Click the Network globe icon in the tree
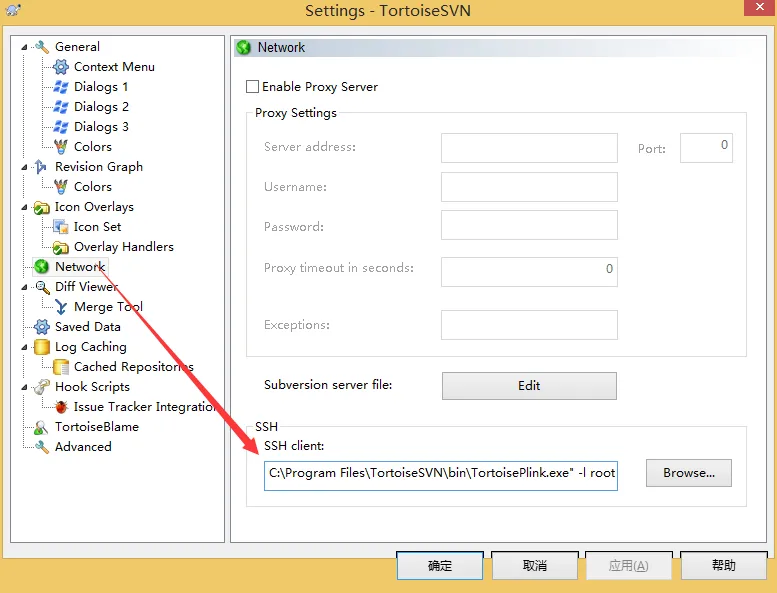Image resolution: width=777 pixels, height=593 pixels. (x=42, y=267)
